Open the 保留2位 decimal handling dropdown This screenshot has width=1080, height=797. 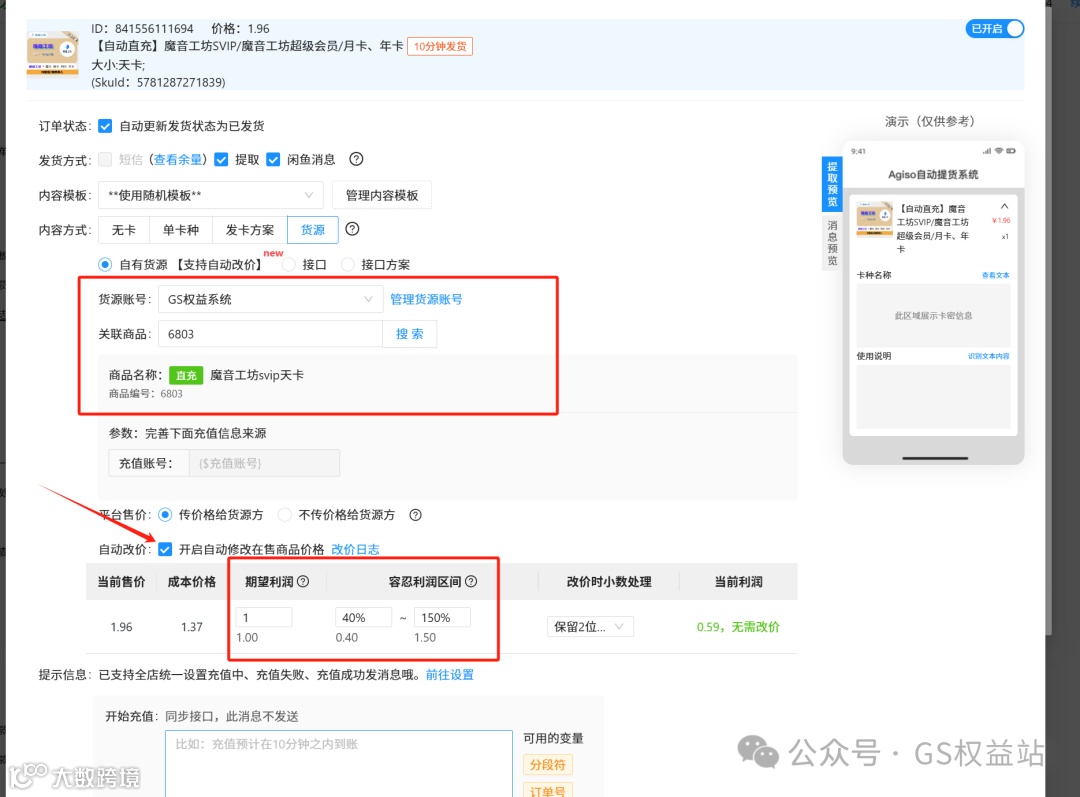point(590,627)
